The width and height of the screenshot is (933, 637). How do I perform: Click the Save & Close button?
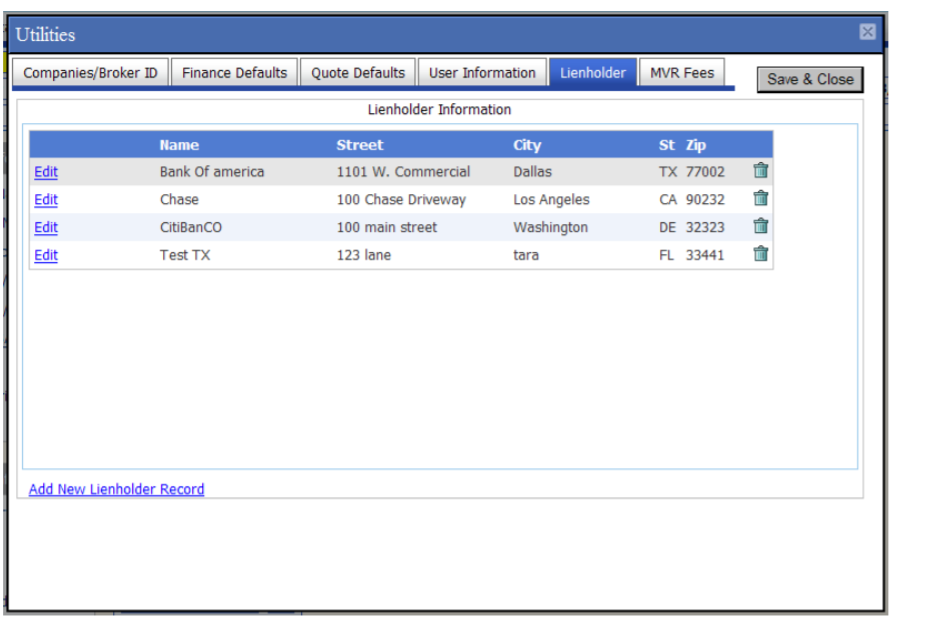click(x=809, y=79)
